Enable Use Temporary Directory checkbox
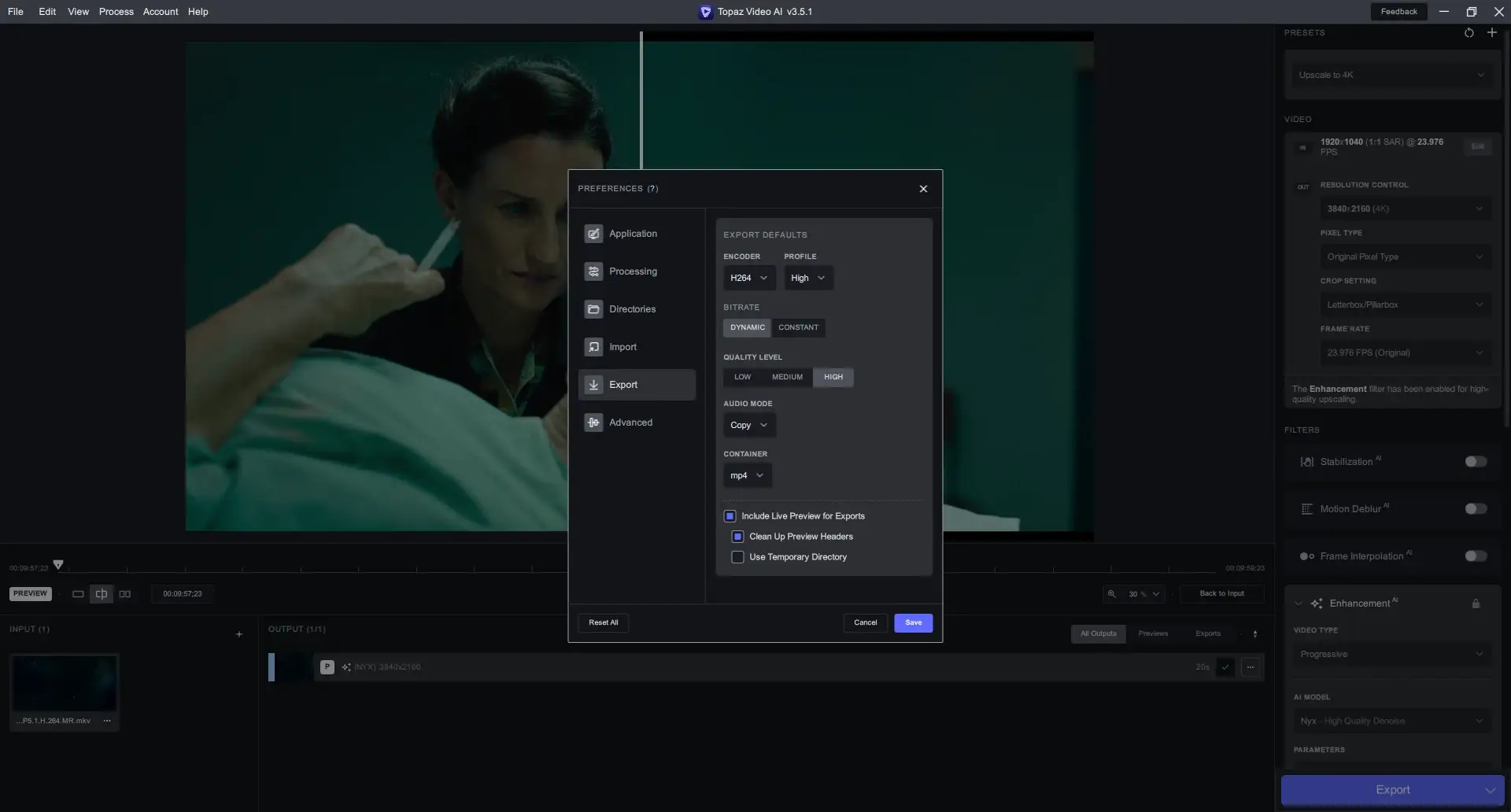The height and width of the screenshot is (812, 1511). click(x=737, y=557)
